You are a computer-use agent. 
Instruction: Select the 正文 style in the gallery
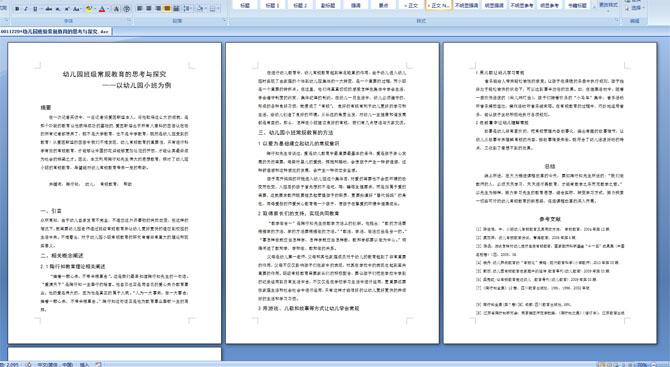411,6
